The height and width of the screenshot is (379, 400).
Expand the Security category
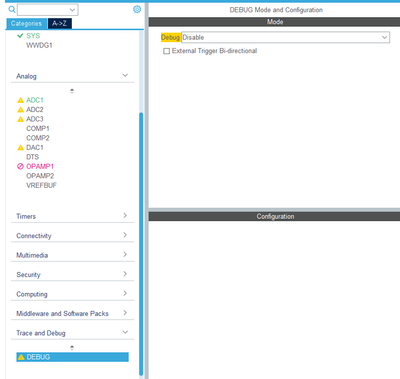(x=125, y=274)
